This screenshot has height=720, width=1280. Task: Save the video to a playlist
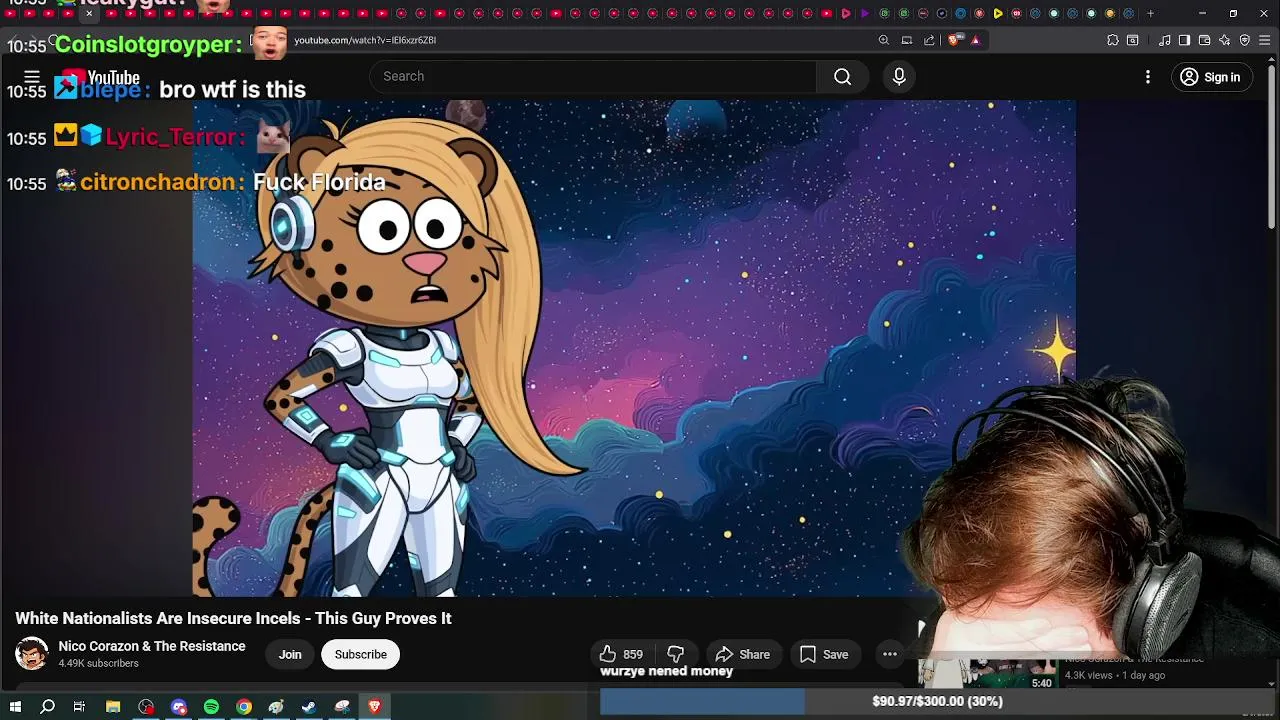coord(824,654)
